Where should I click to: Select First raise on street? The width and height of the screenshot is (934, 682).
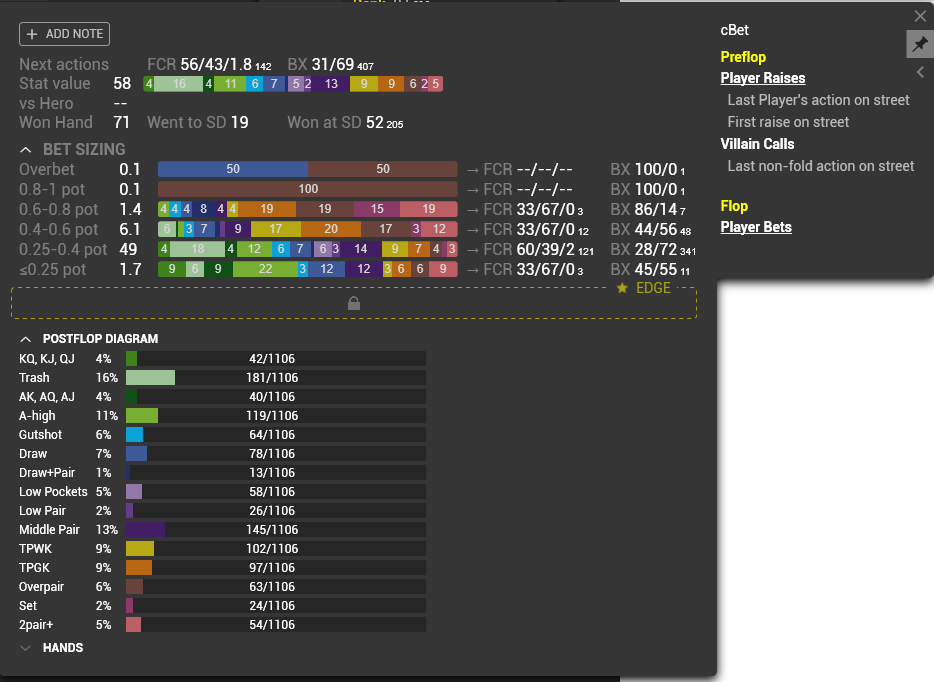(x=788, y=122)
